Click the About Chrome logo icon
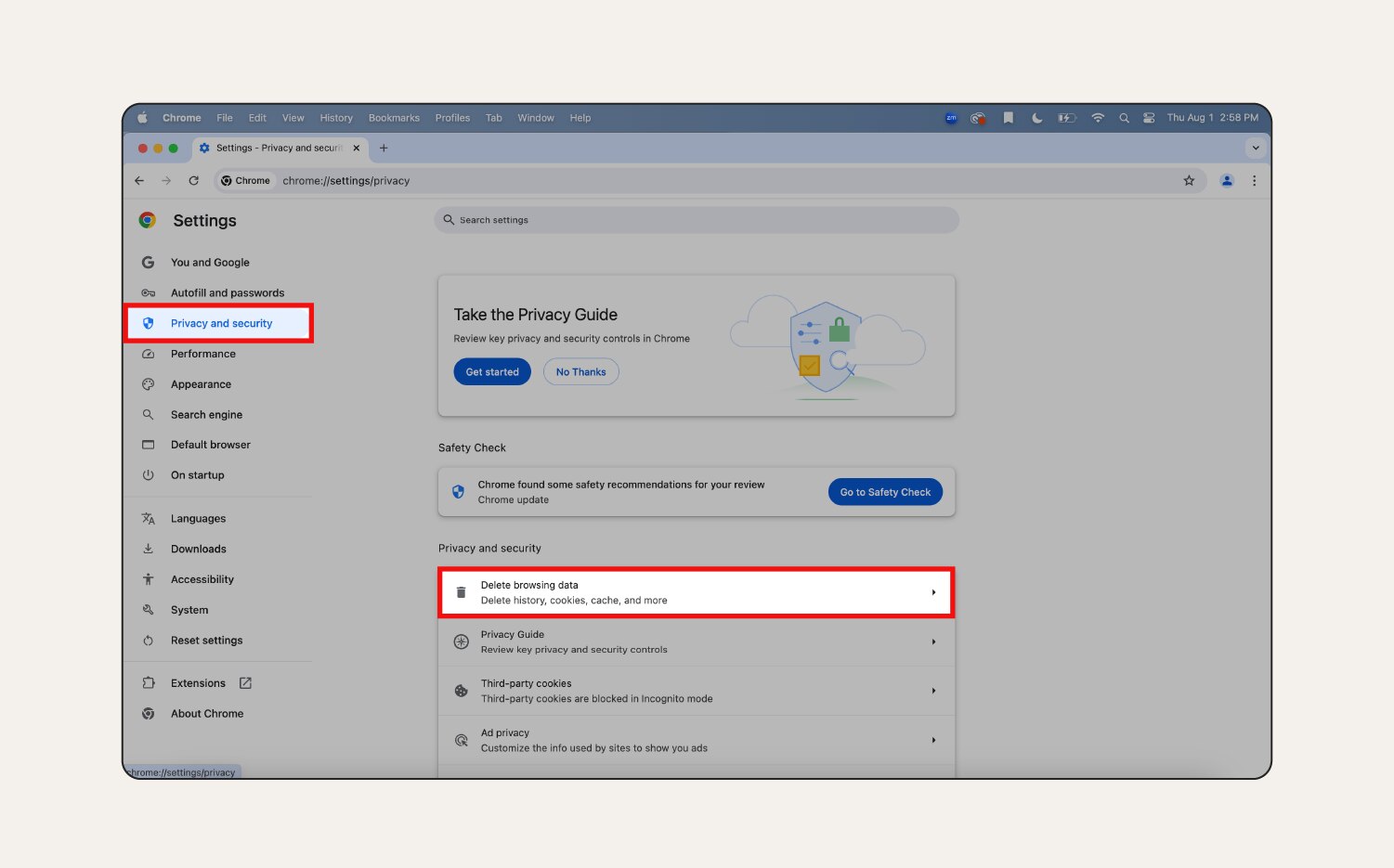 pyautogui.click(x=148, y=714)
